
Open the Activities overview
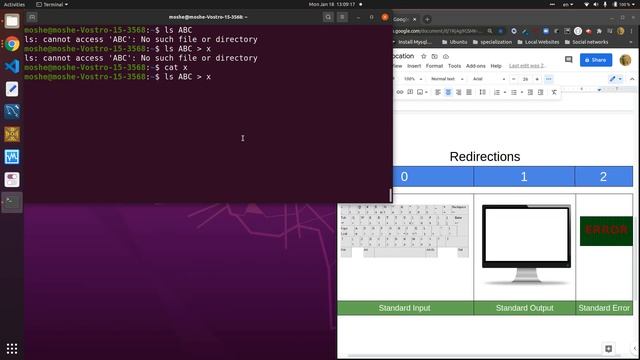pos(14,4)
